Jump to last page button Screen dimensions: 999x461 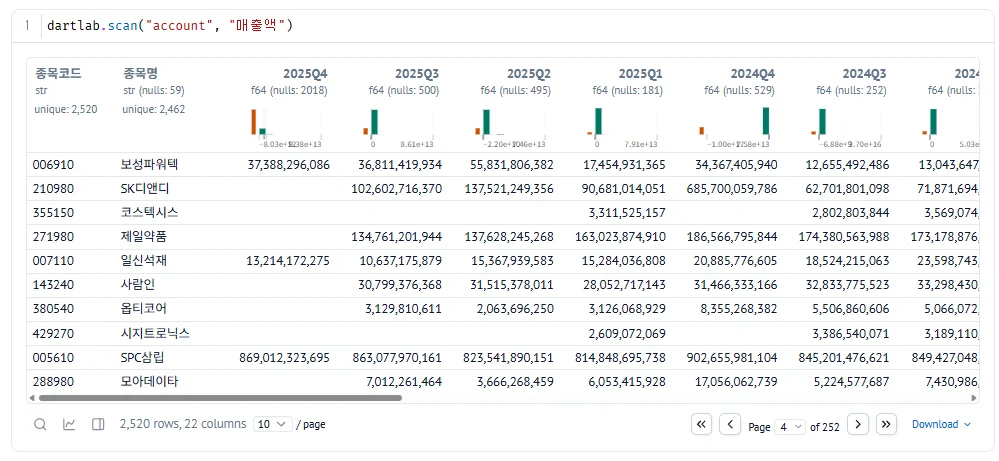[x=886, y=424]
